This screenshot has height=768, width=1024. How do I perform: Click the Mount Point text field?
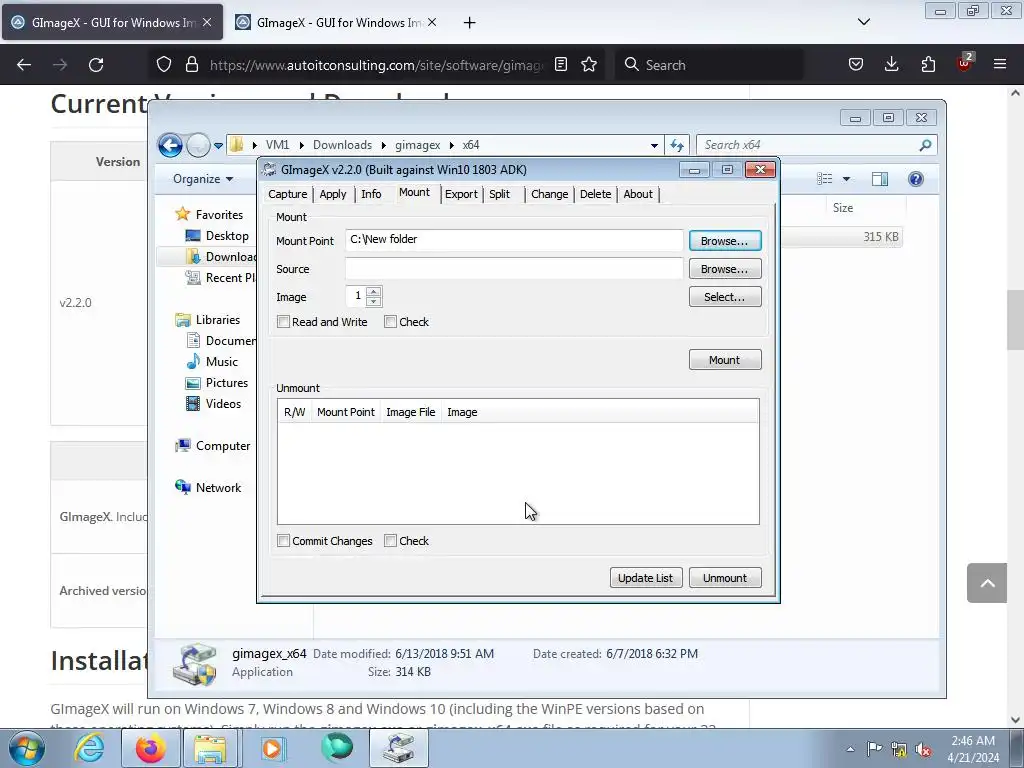pos(514,240)
